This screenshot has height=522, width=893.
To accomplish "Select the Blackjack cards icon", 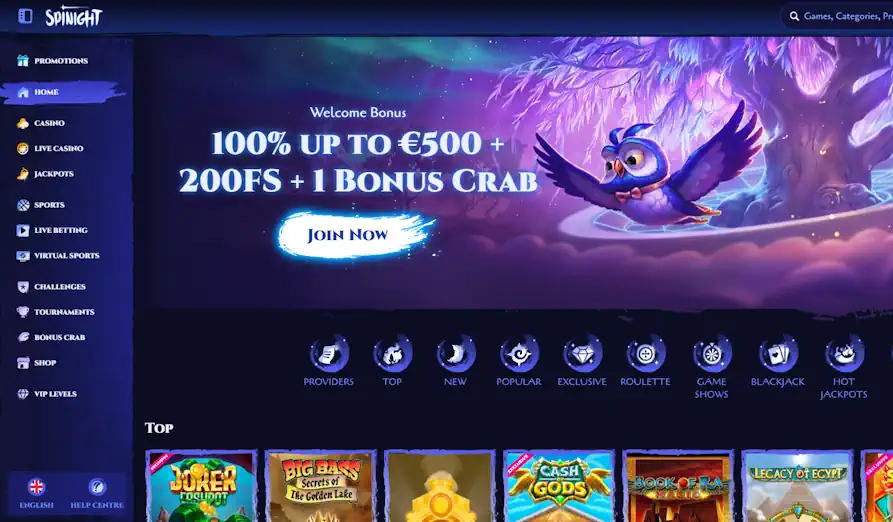I will point(777,354).
